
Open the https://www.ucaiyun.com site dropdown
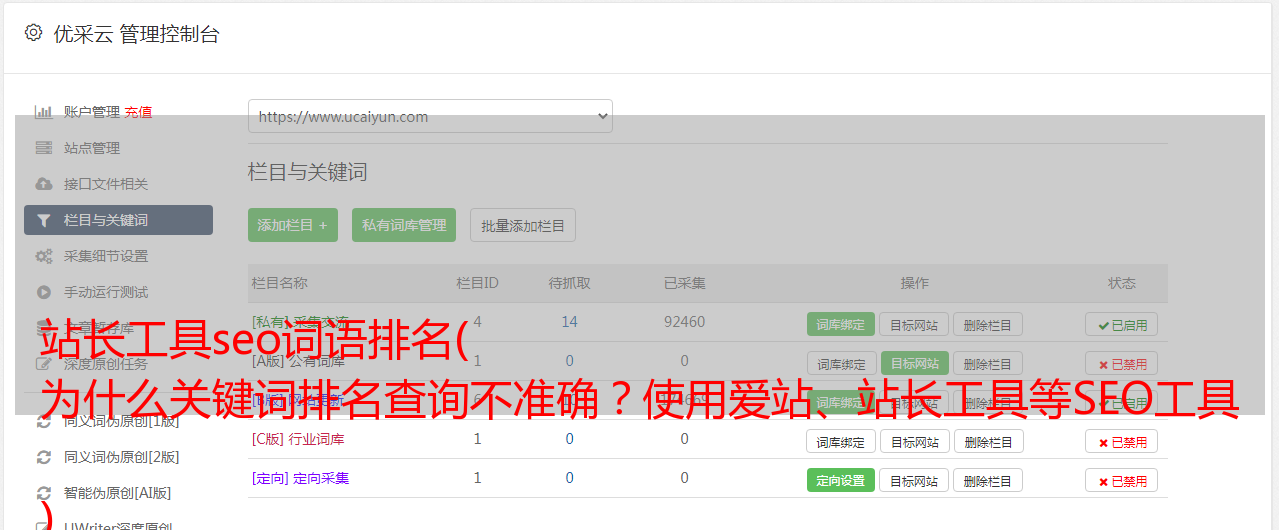coord(430,116)
